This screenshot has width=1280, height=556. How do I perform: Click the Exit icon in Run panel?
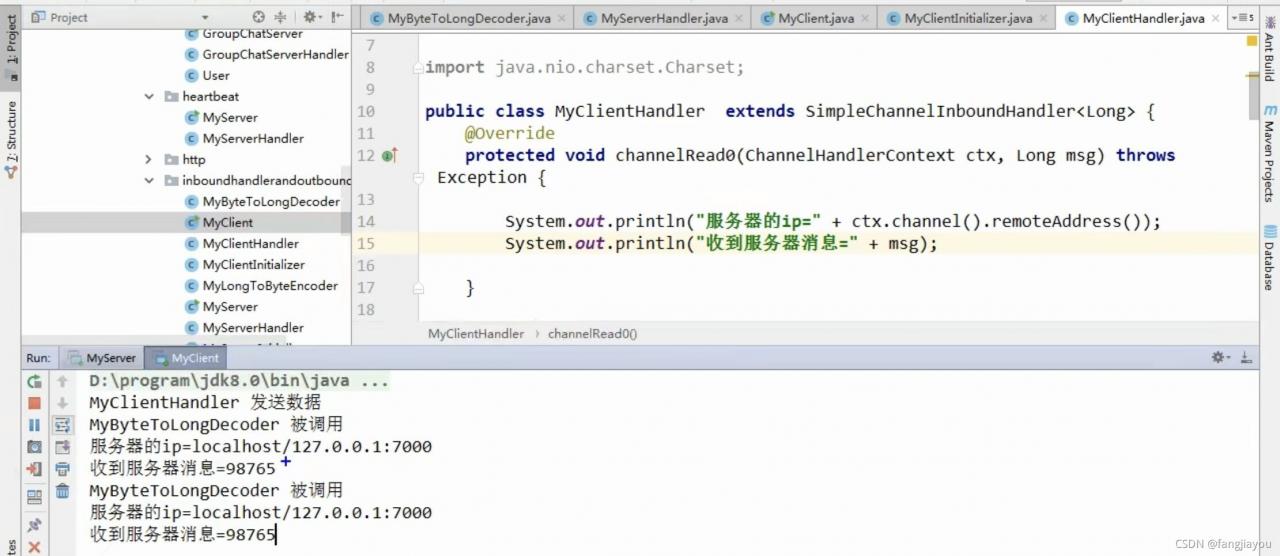(34, 469)
